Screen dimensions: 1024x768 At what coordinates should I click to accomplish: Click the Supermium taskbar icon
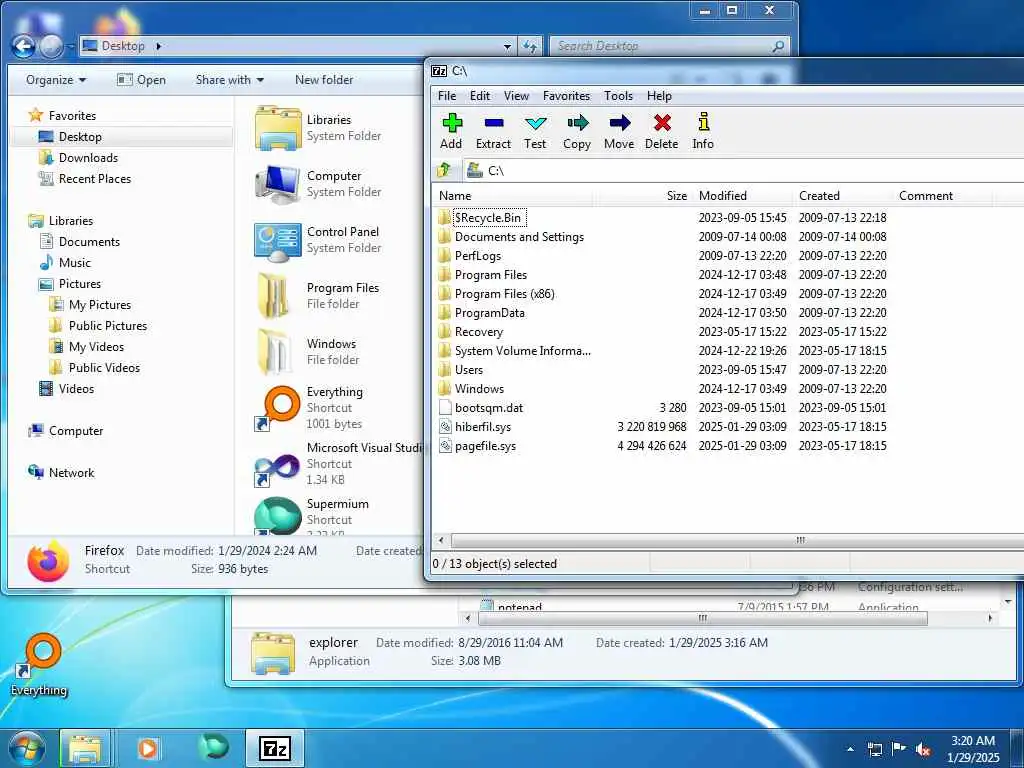214,747
